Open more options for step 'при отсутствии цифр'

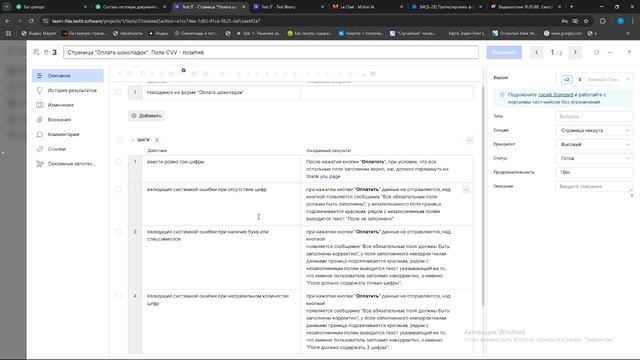[466, 189]
